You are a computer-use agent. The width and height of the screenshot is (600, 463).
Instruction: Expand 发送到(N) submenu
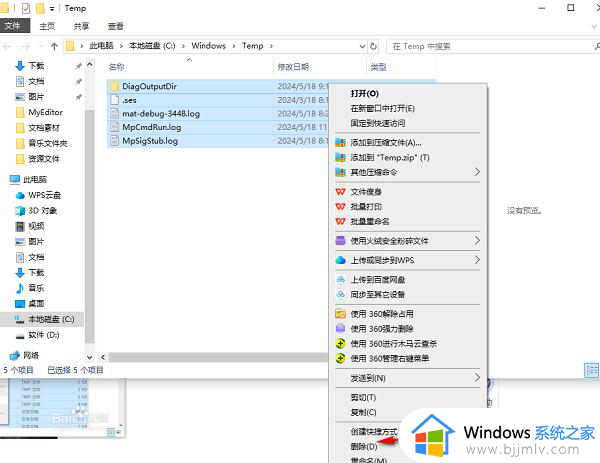[x=408, y=378]
